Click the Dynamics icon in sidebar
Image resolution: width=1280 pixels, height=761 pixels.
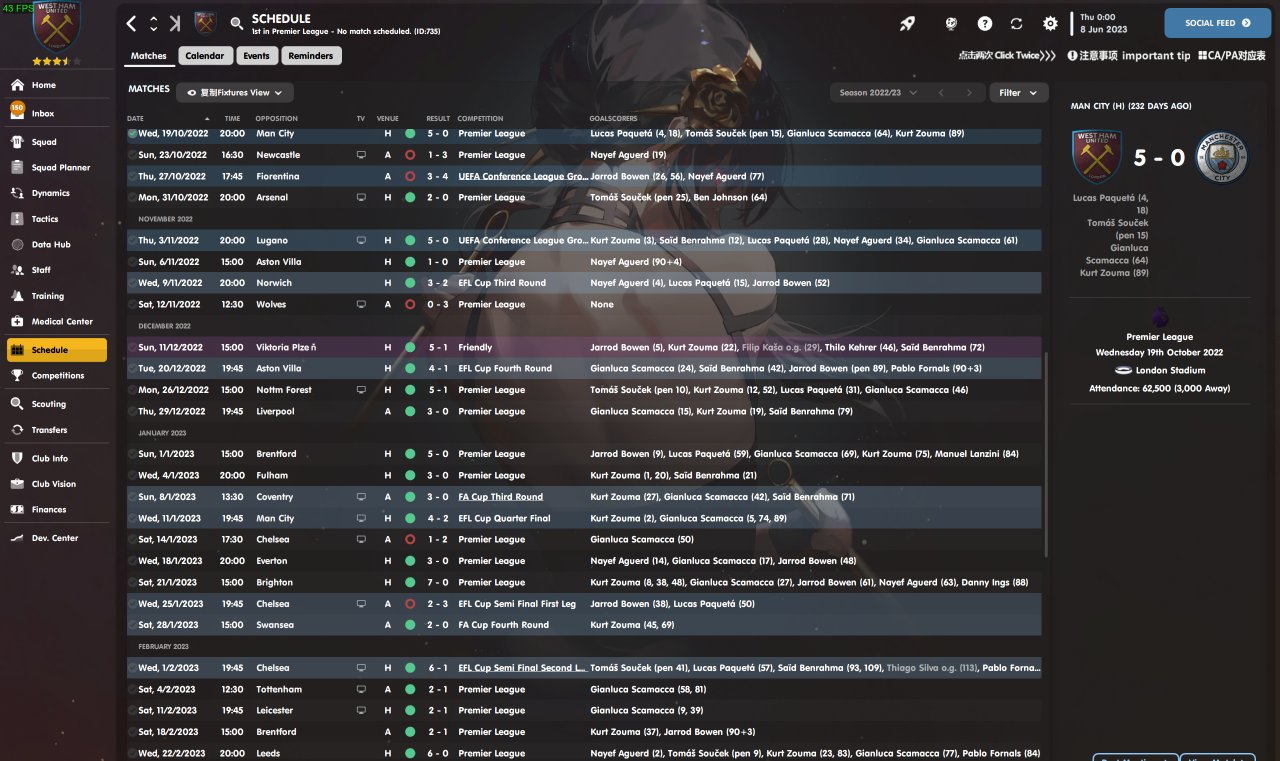(16, 193)
